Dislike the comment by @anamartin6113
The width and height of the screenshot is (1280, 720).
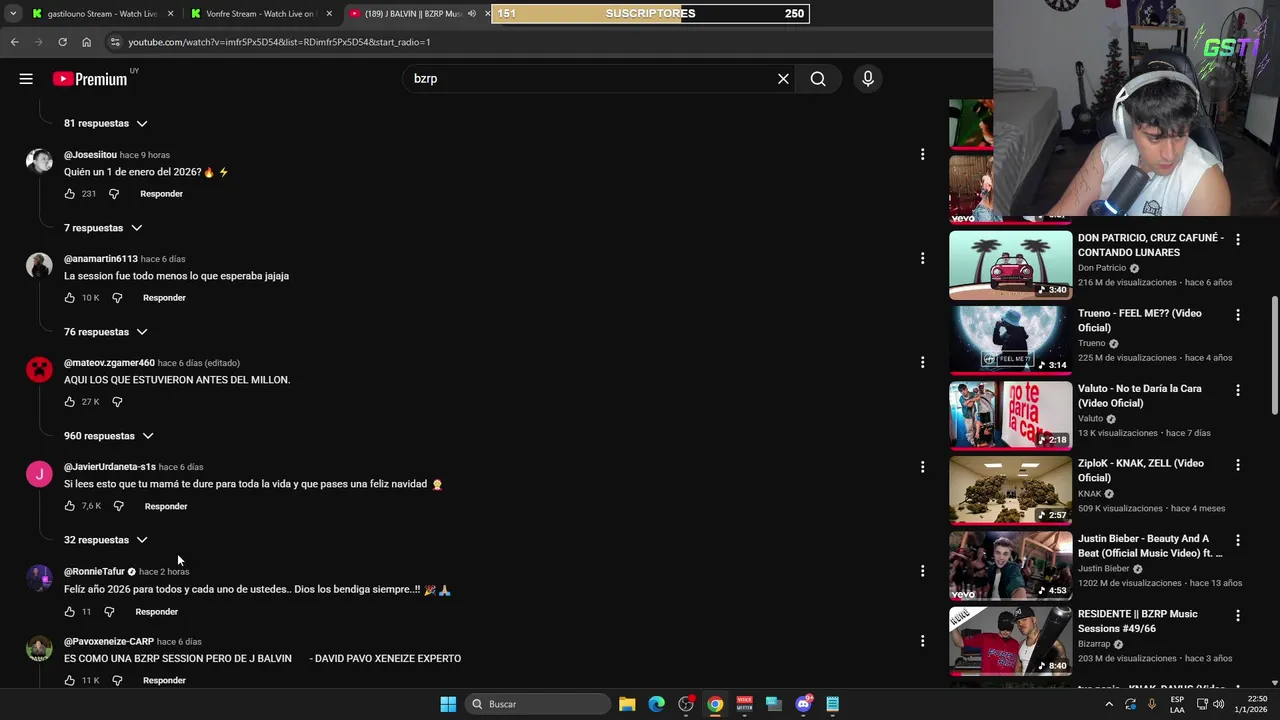pyautogui.click(x=117, y=298)
